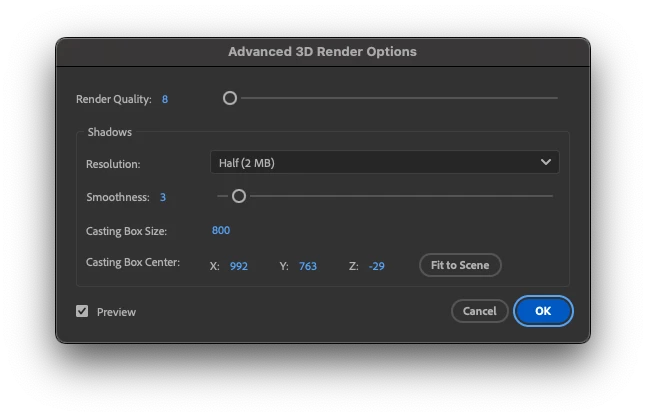Viewport: 646px width, 417px height.
Task: Click the Casting Box Size value 800
Action: tap(221, 230)
